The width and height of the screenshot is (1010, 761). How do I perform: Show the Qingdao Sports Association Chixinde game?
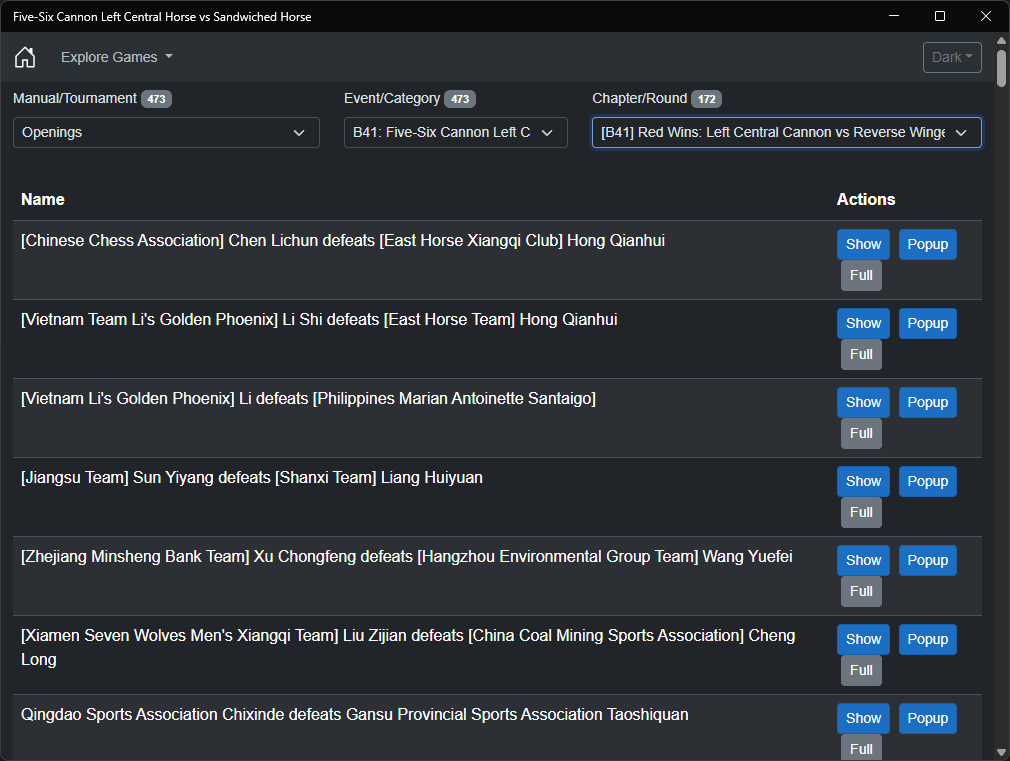click(x=863, y=718)
